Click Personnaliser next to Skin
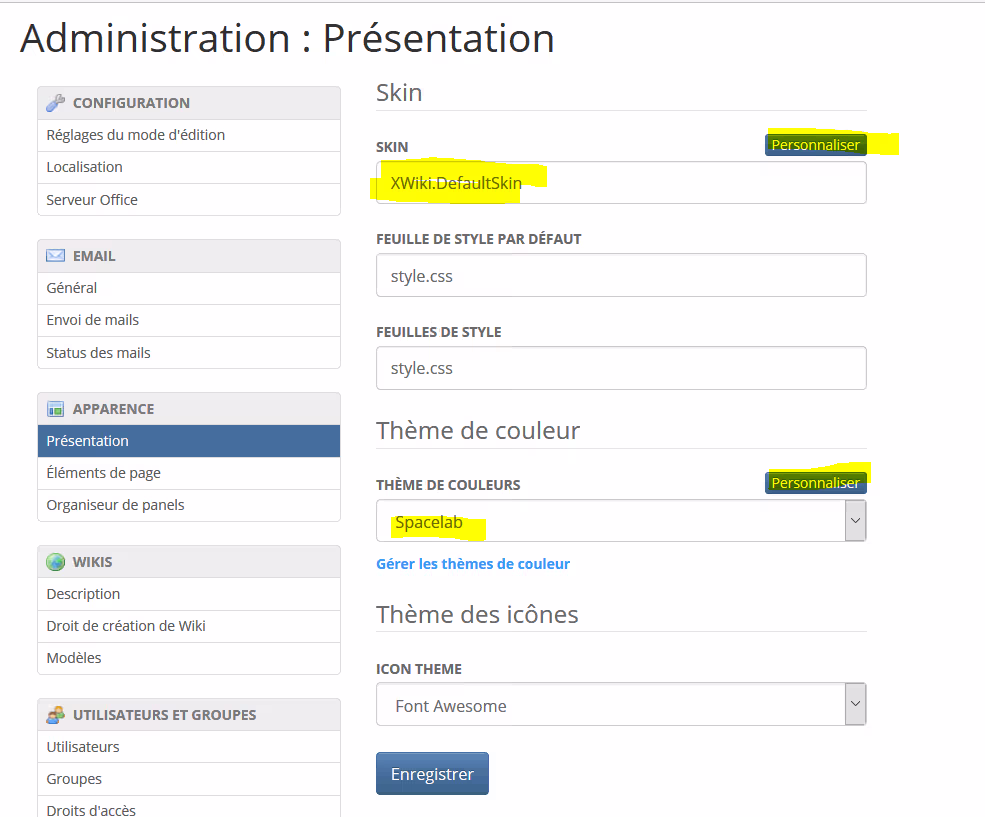The width and height of the screenshot is (985, 817). 815,145
